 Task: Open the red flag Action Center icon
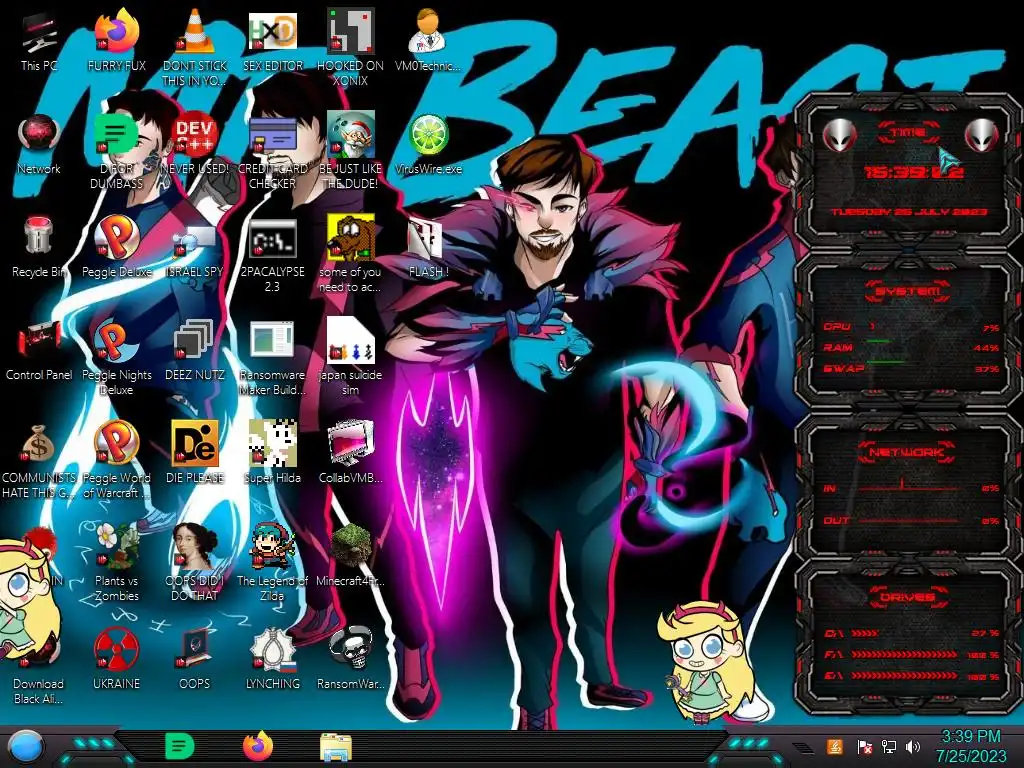pos(864,746)
